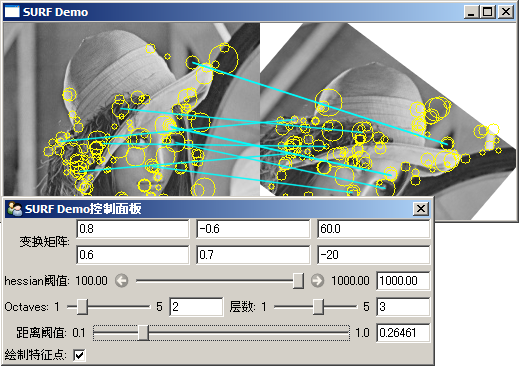519x368 pixels.
Task: Click the matrix field containing -20
Action: click(374, 255)
